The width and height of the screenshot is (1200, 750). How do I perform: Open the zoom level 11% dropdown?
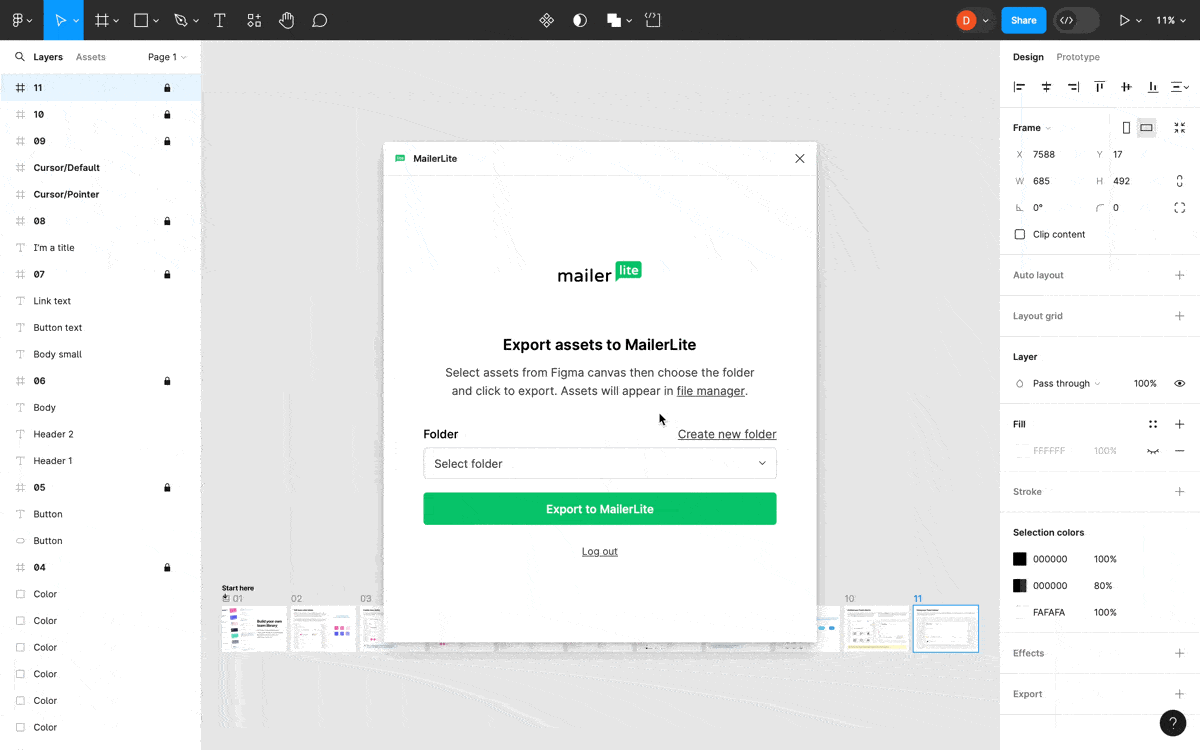click(1170, 20)
